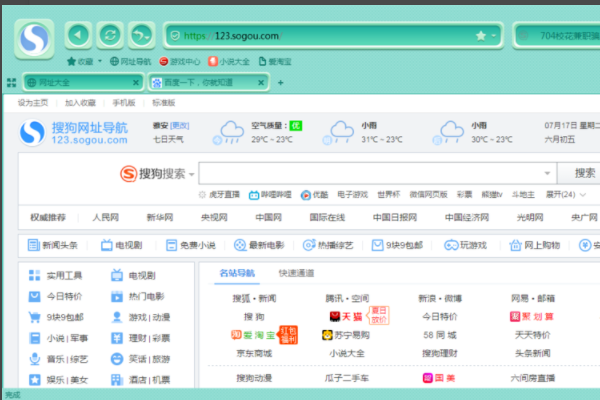Click 设为主页 link
This screenshot has width=600, height=400.
tap(33, 103)
